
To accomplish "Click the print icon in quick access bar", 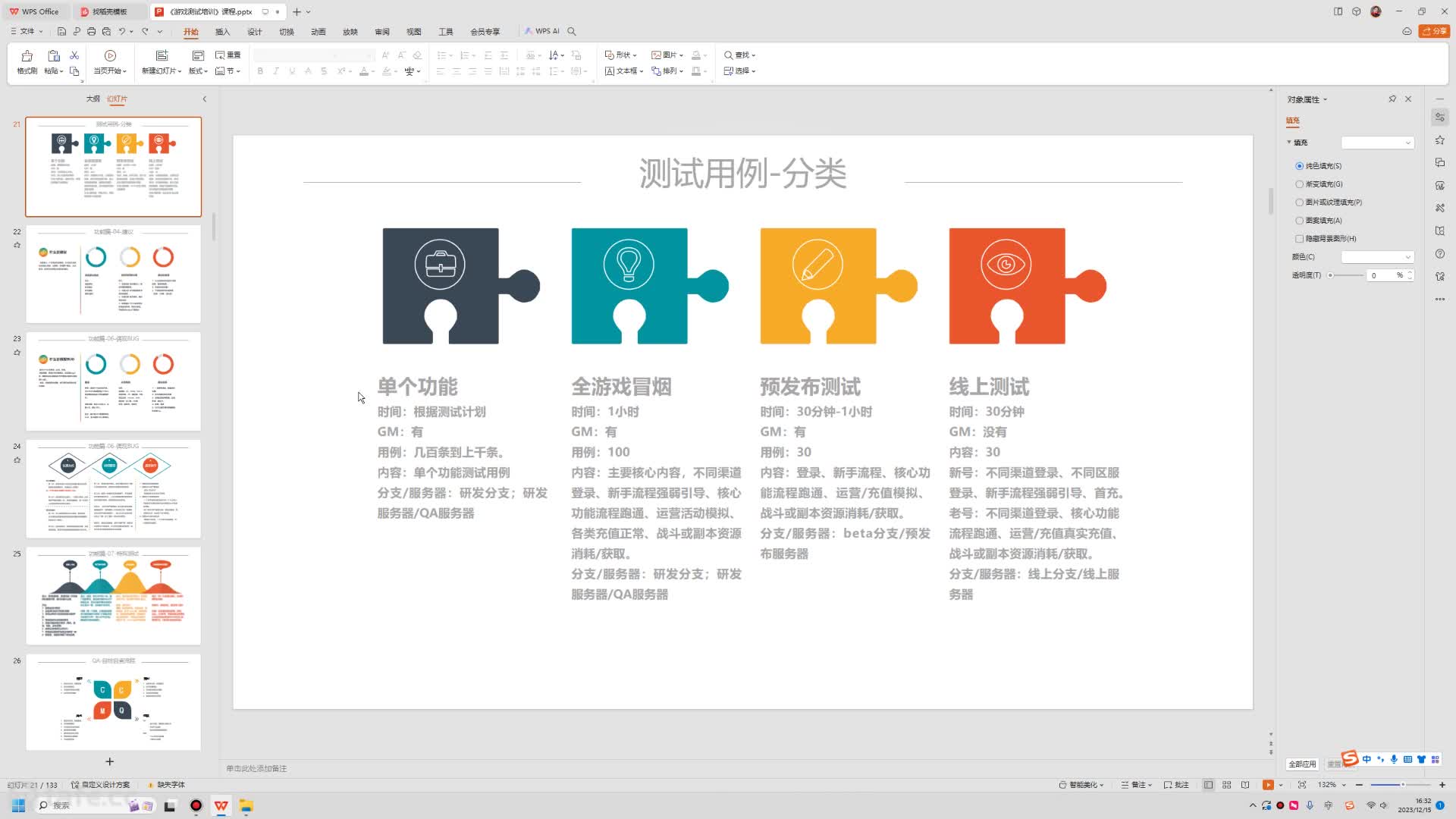I will 91,32.
